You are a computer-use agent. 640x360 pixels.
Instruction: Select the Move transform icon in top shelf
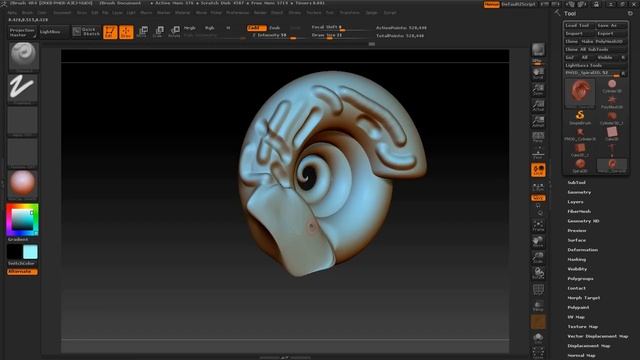coord(142,32)
